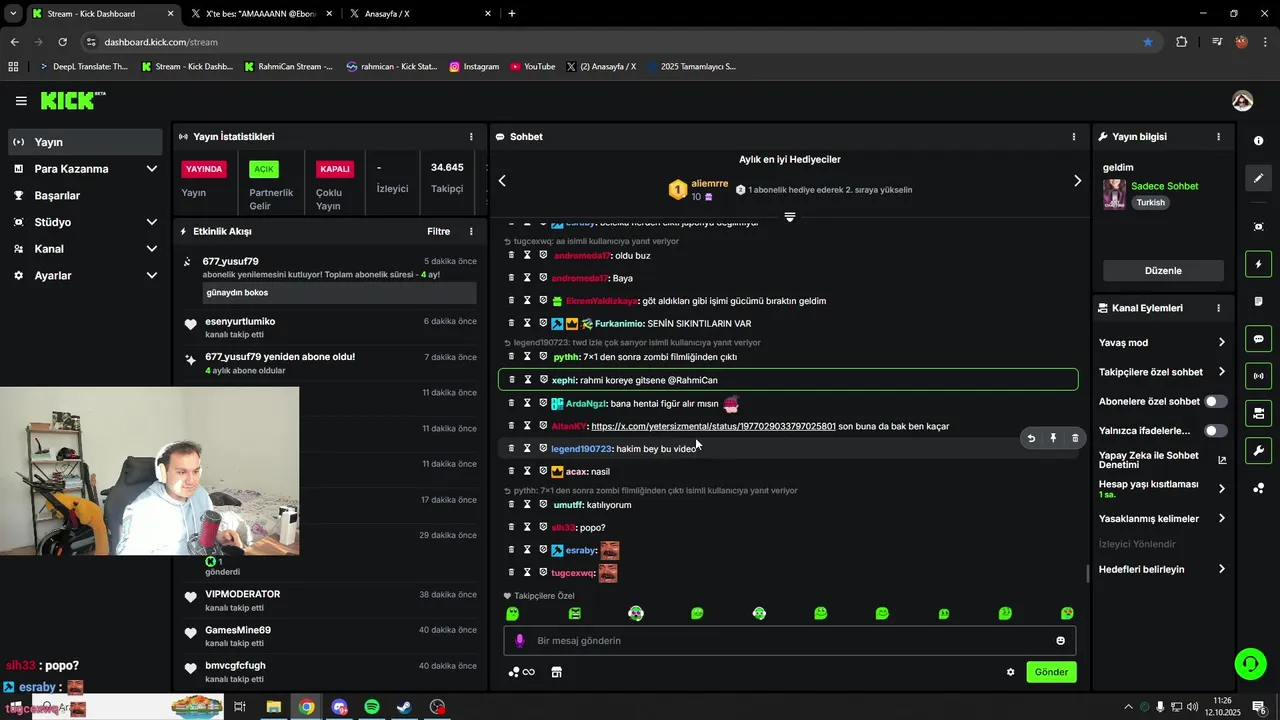Toggle the chat bubble icon in the right rail
Screen dimensions: 1280x720
(x=1258, y=339)
